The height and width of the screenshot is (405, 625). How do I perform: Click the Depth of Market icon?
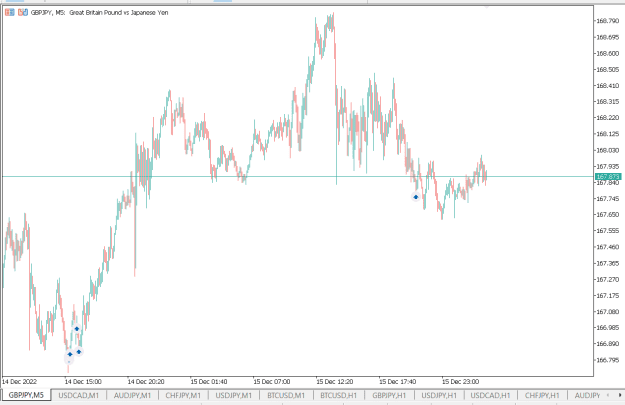23,12
